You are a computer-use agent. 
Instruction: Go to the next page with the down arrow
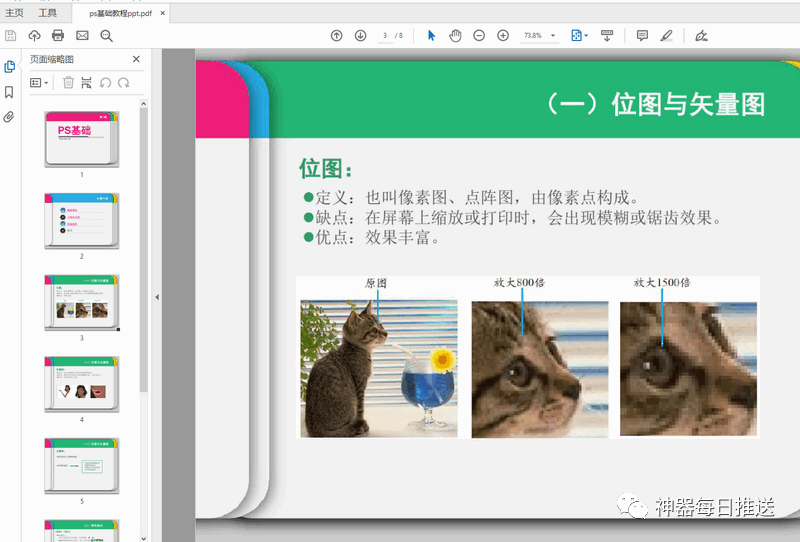(360, 35)
